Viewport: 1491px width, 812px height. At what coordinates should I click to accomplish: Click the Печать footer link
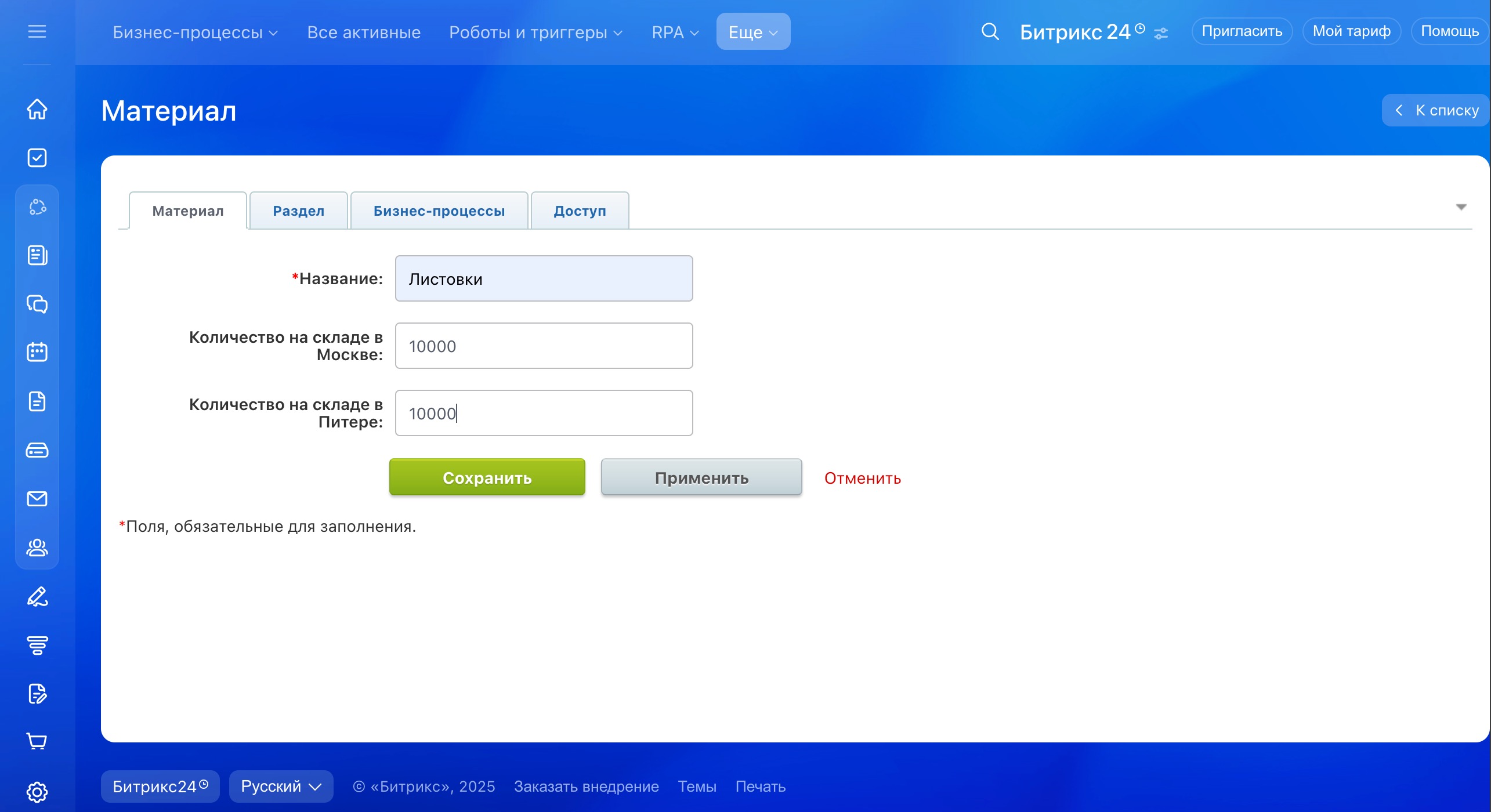pyautogui.click(x=761, y=786)
